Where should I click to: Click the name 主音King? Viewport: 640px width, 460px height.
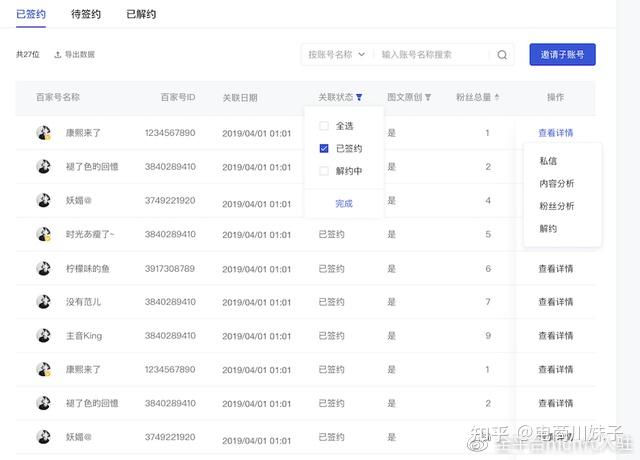[x=84, y=336]
